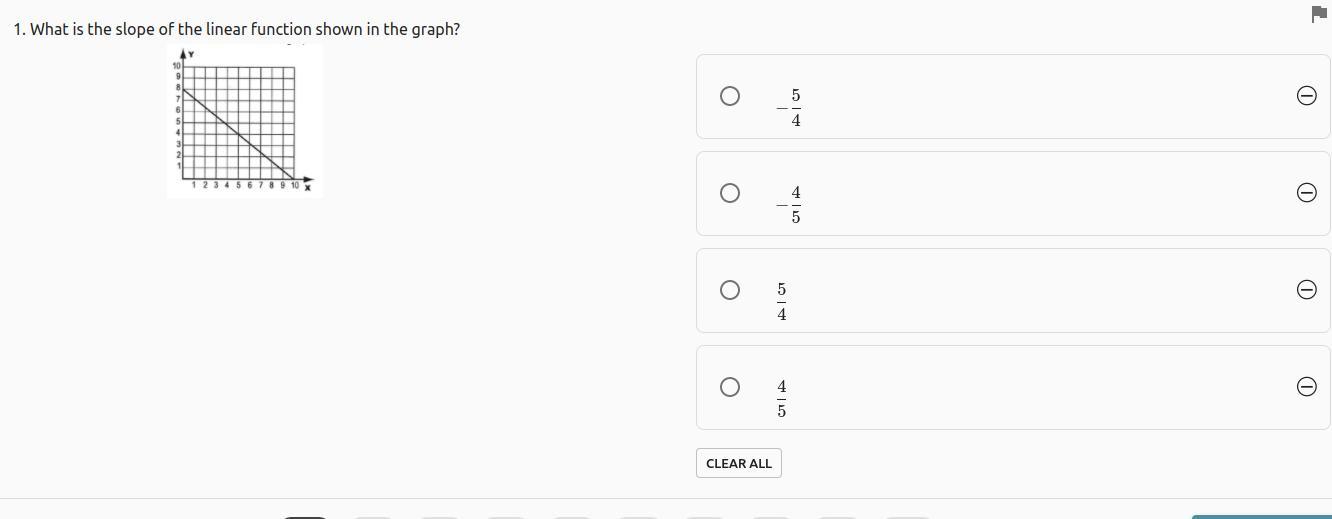Select the −5/4 radio button
The height and width of the screenshot is (519, 1332).
[x=730, y=96]
